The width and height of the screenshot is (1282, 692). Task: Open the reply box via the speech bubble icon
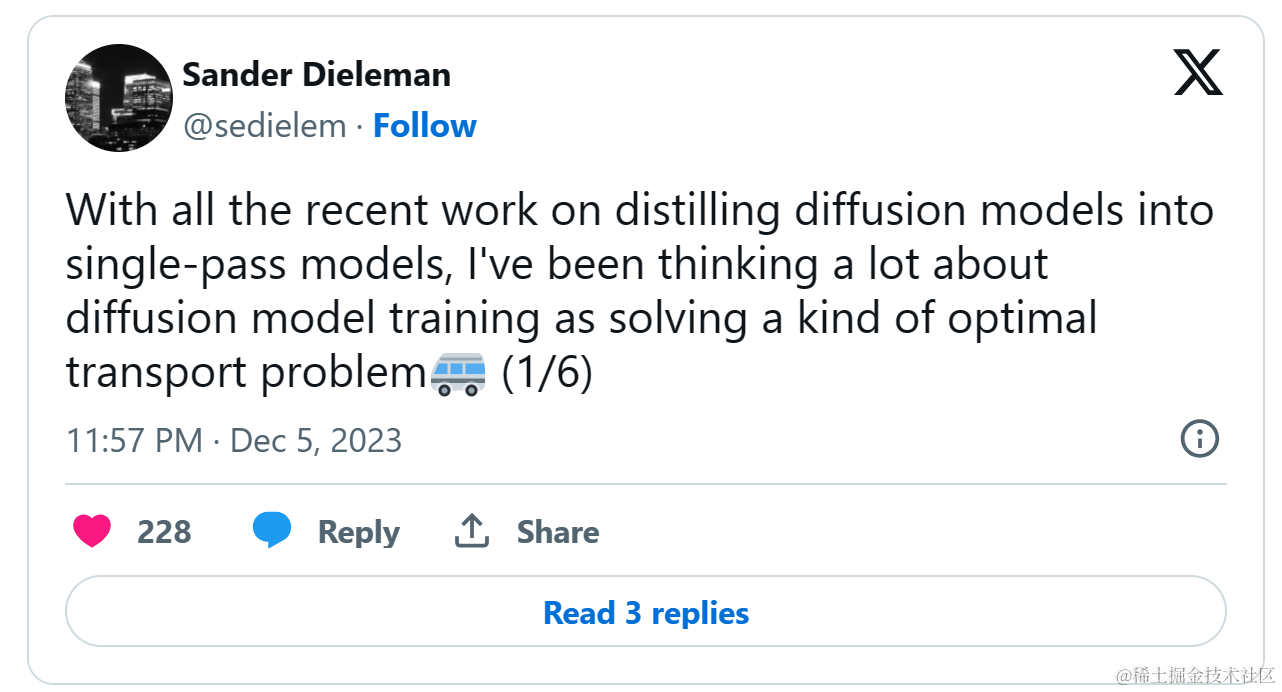click(272, 531)
